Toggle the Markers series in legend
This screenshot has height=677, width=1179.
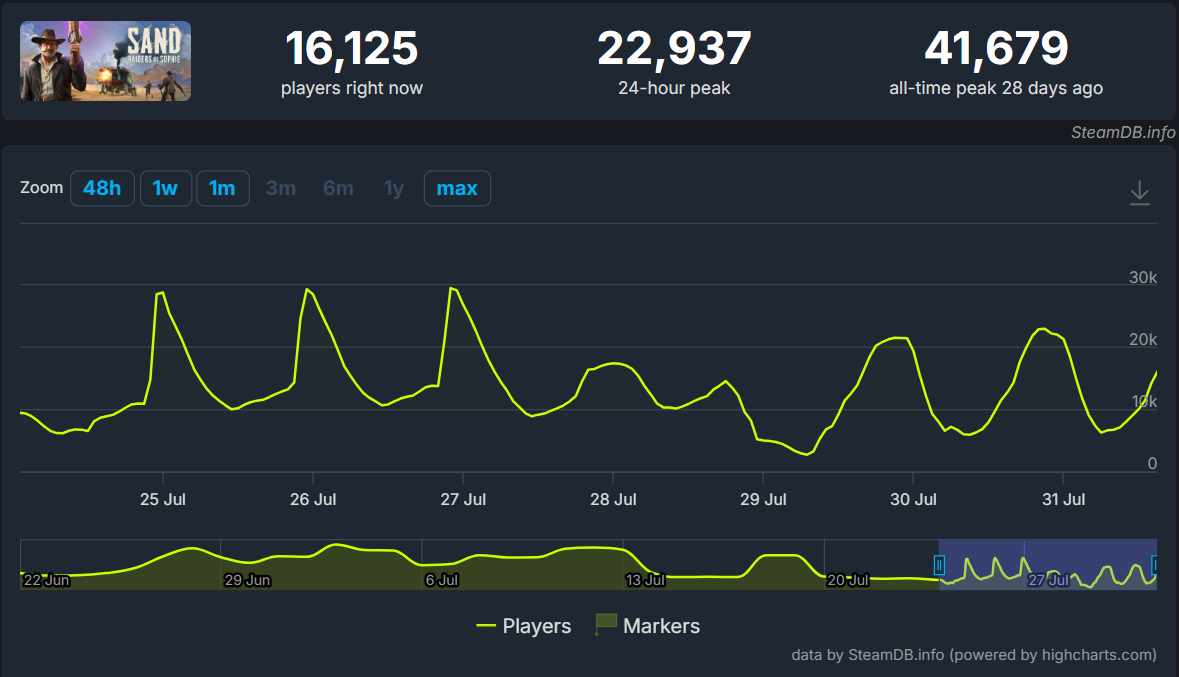coord(647,626)
